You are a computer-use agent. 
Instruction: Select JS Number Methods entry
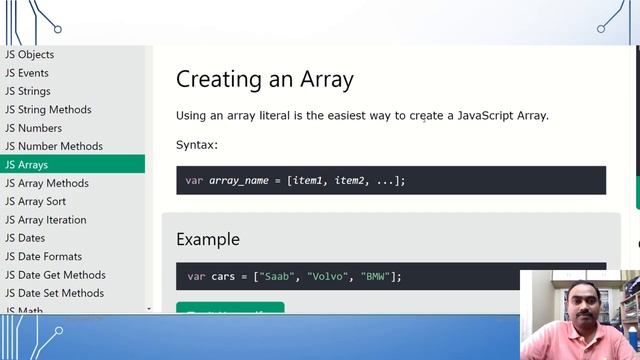point(54,146)
